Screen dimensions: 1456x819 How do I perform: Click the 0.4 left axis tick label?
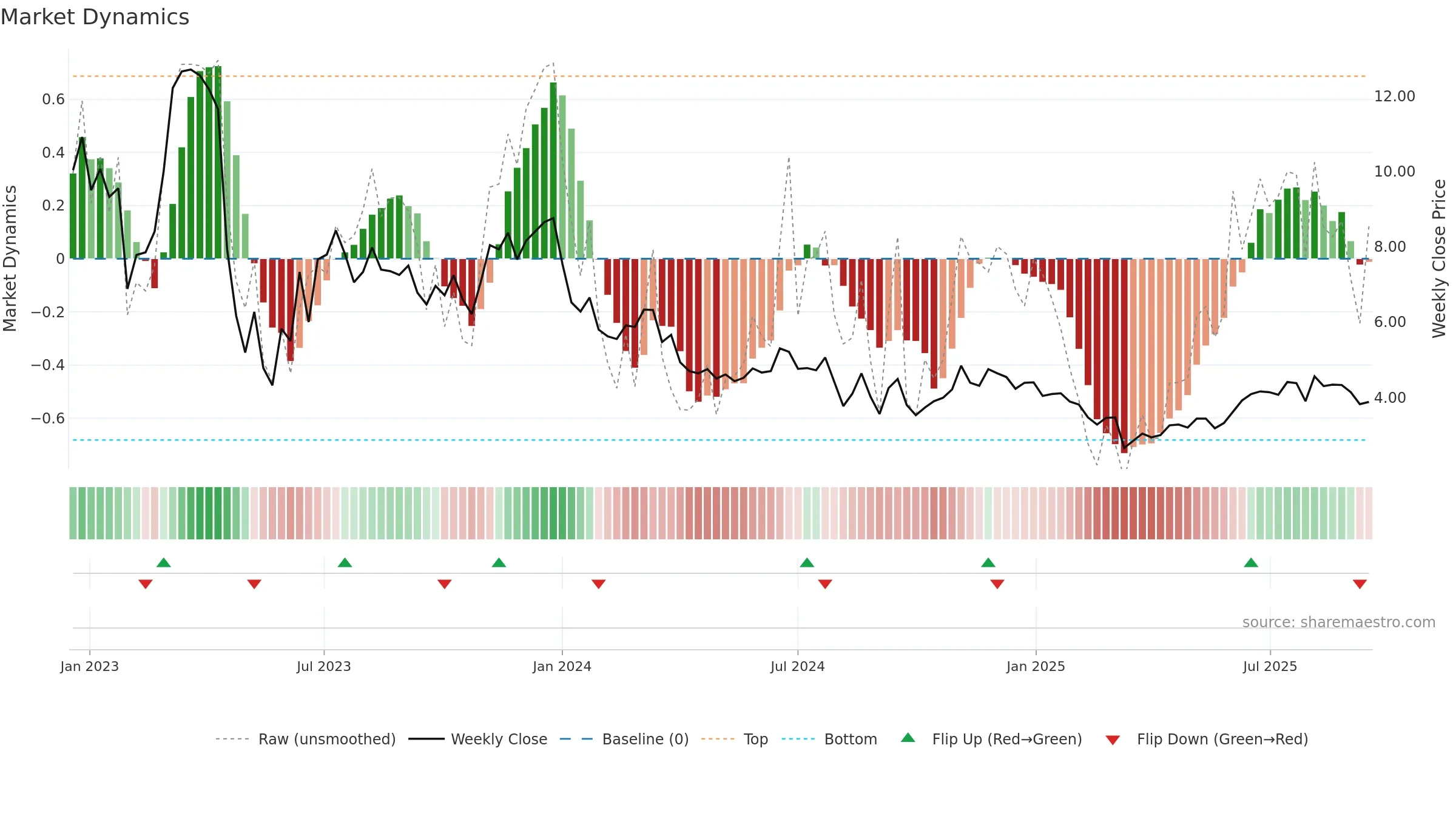(53, 152)
